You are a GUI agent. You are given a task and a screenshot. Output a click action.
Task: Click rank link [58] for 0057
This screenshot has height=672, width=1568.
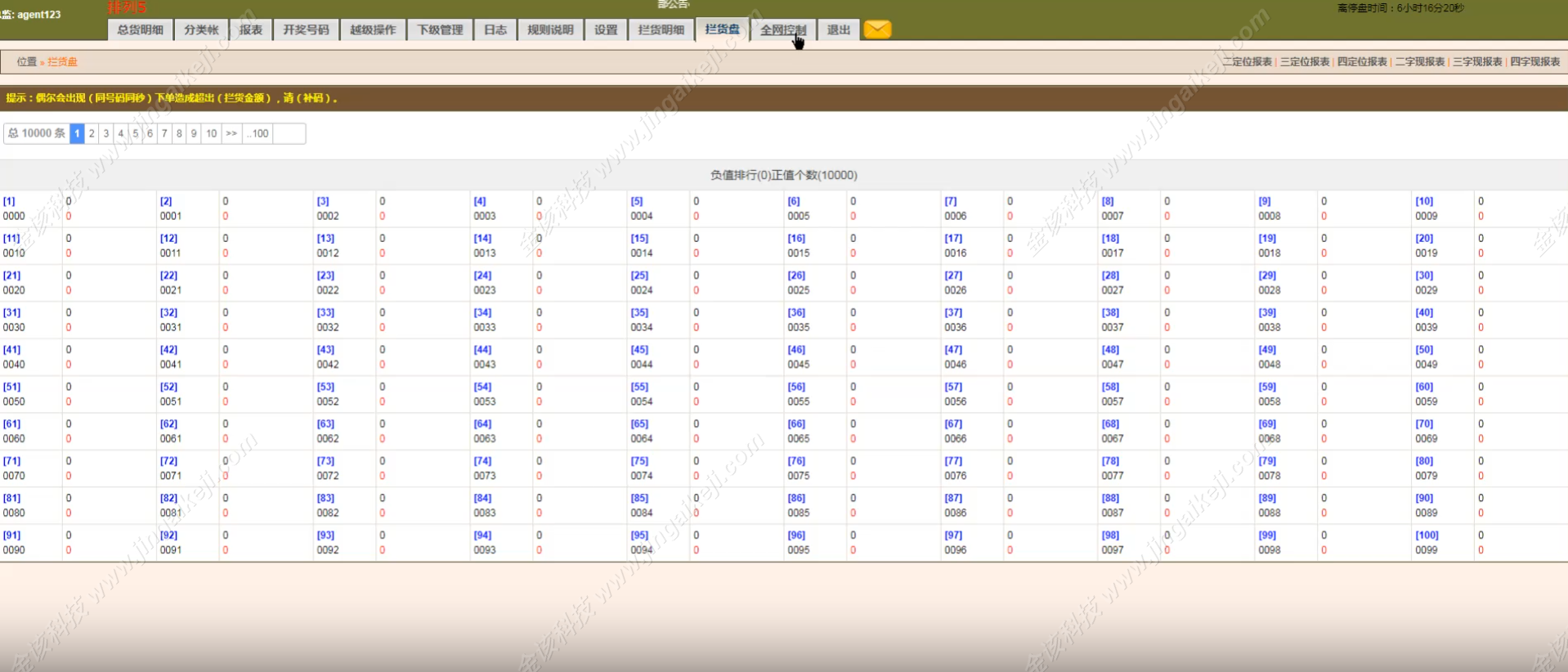tap(1110, 387)
